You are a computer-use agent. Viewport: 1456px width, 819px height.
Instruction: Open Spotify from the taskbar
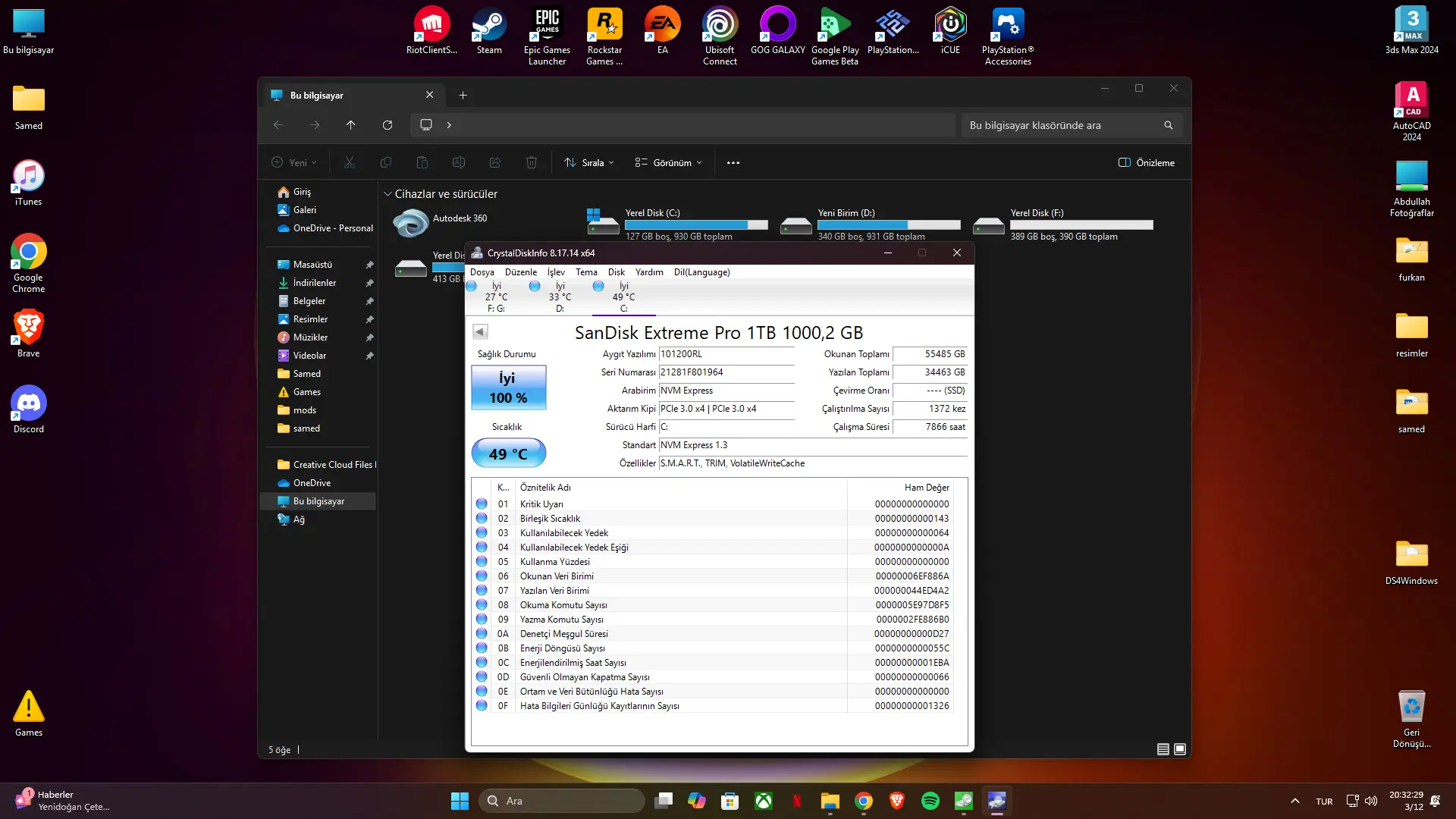point(930,801)
